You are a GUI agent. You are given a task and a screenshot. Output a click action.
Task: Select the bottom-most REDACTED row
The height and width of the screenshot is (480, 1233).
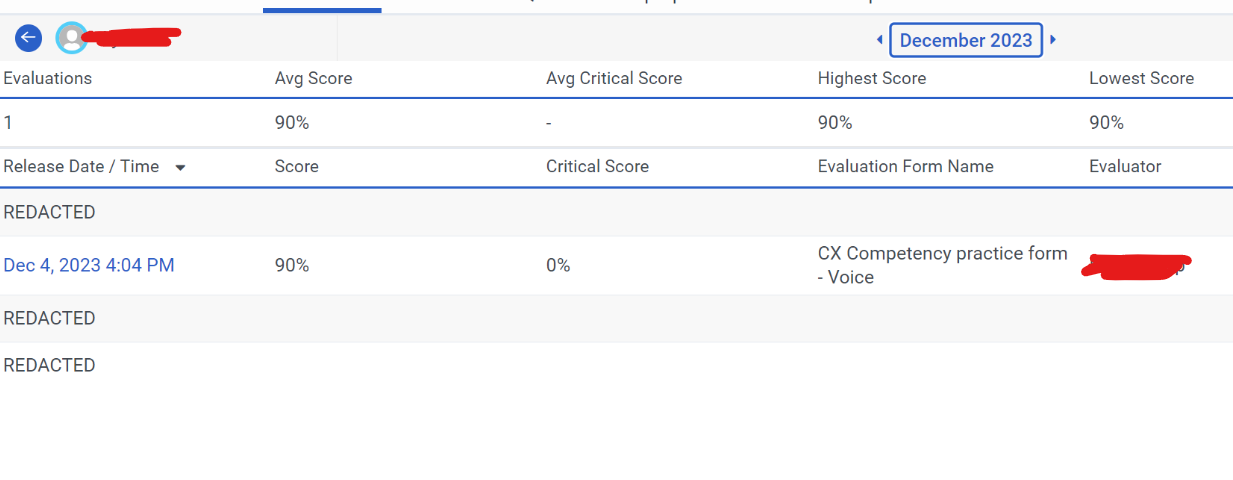[x=50, y=365]
